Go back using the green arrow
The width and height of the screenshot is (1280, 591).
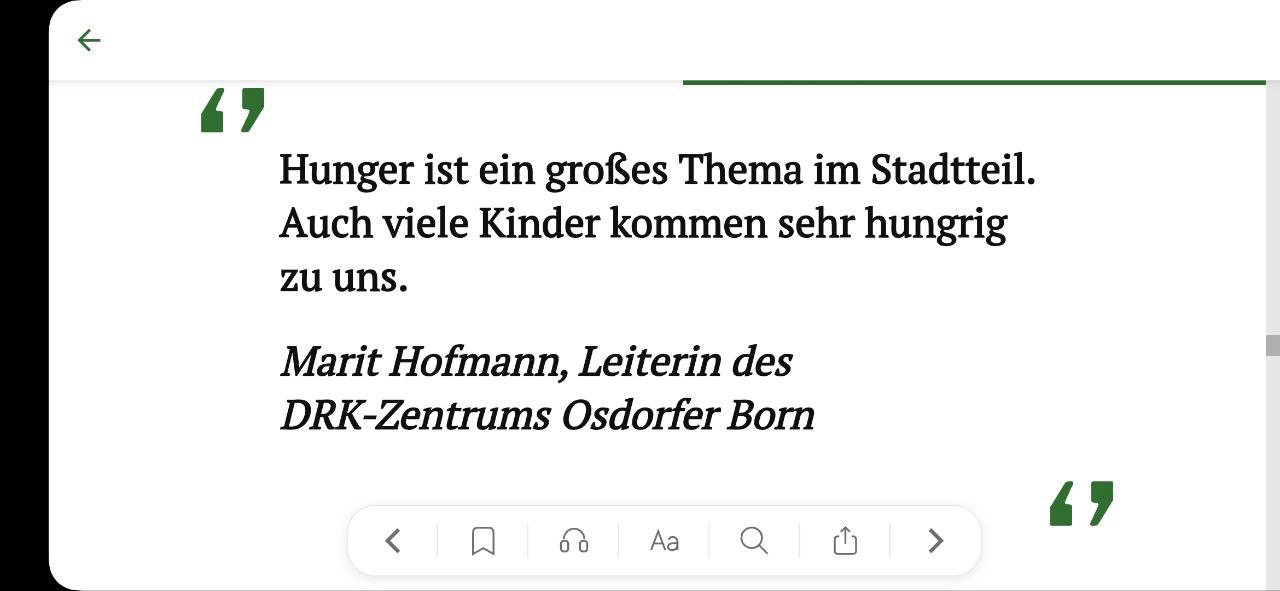pos(89,40)
